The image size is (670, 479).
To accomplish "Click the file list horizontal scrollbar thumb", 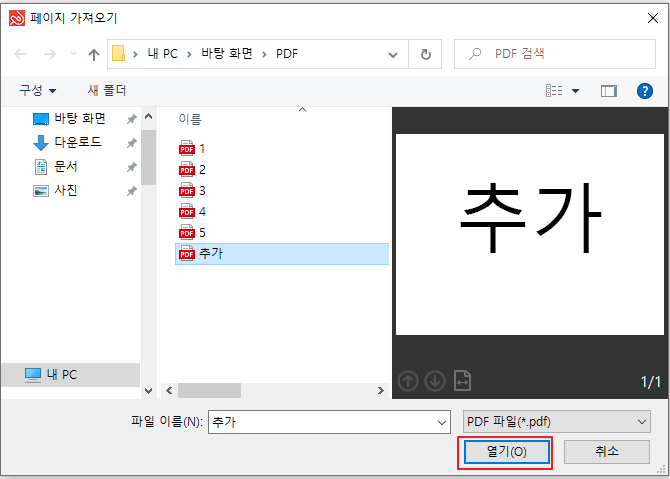I will coord(209,391).
